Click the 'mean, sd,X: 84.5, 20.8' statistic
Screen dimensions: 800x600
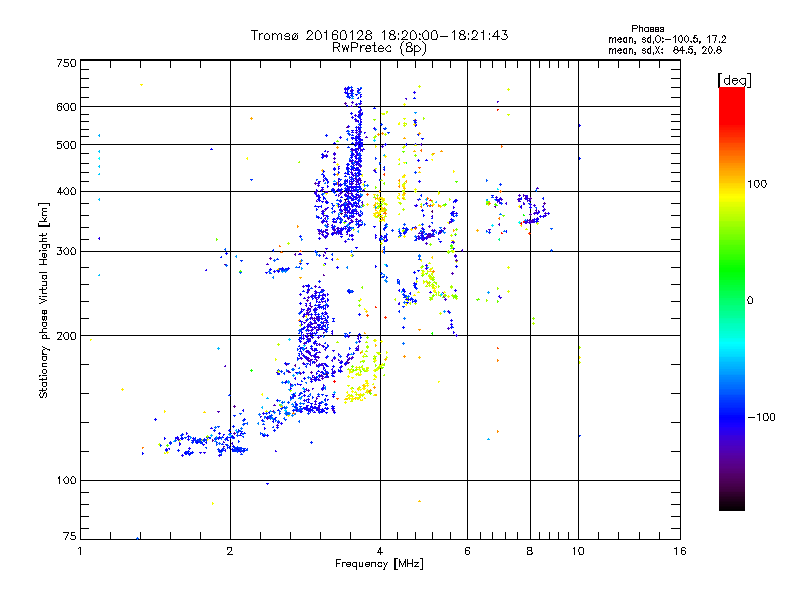point(665,50)
